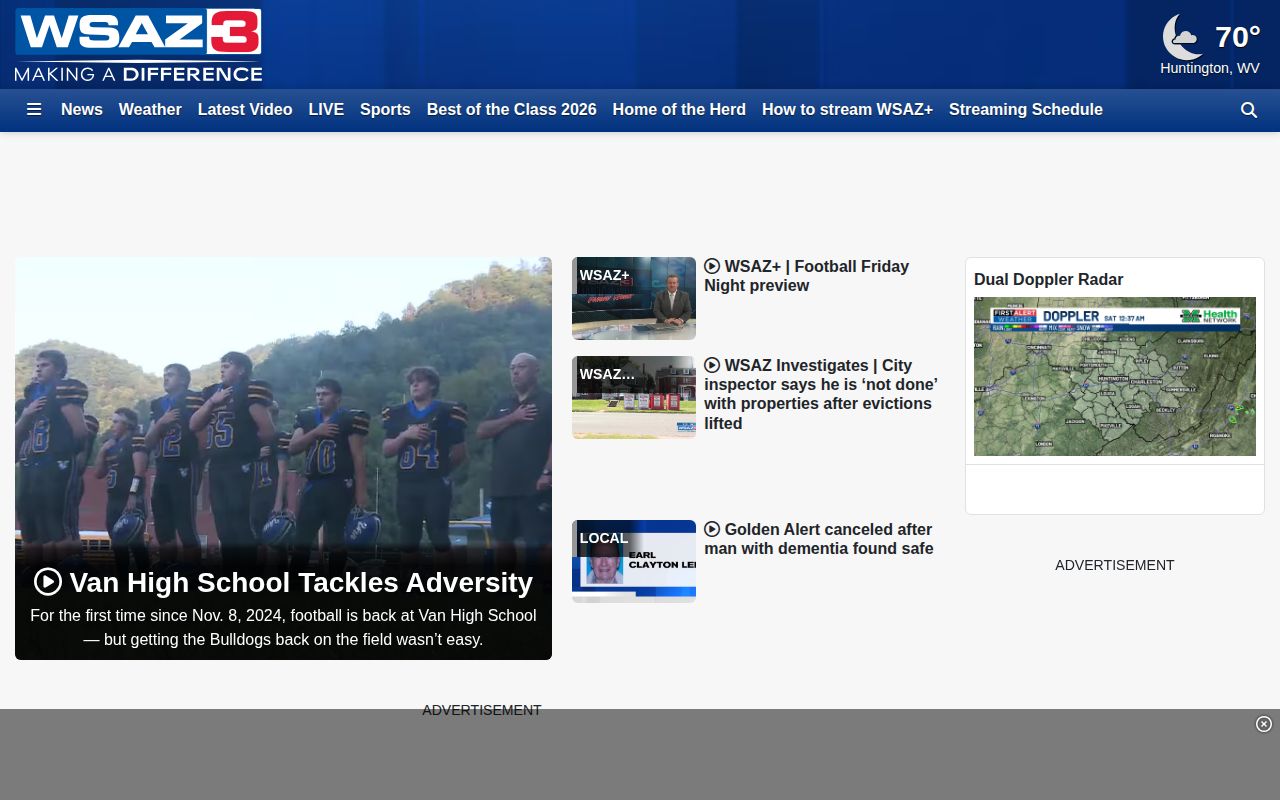Visit Home of the Herd

pyautogui.click(x=679, y=110)
